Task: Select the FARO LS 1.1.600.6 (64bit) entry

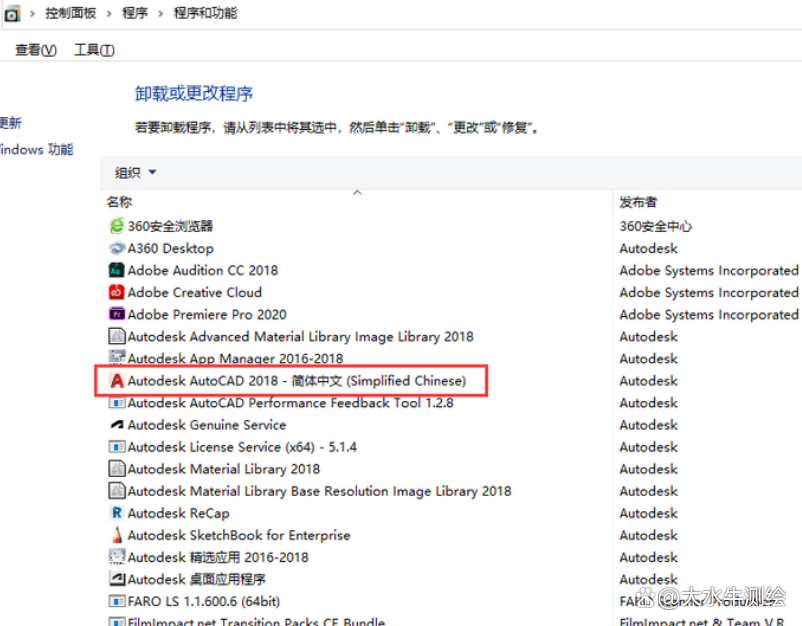Action: coord(204,601)
